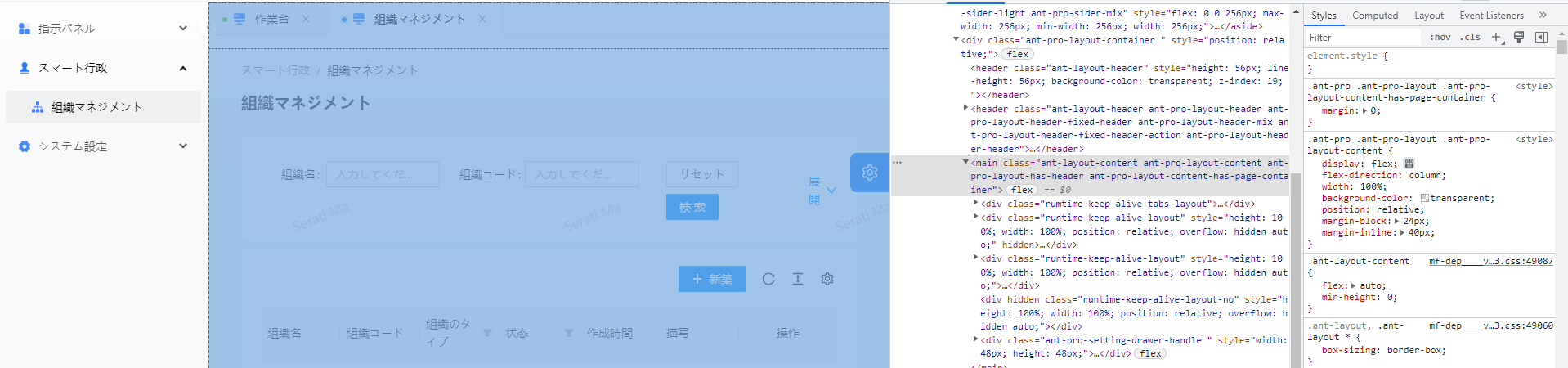This screenshot has height=368, width=1568.
Task: Toggle computed styles sidebar icon
Action: pyautogui.click(x=1541, y=37)
